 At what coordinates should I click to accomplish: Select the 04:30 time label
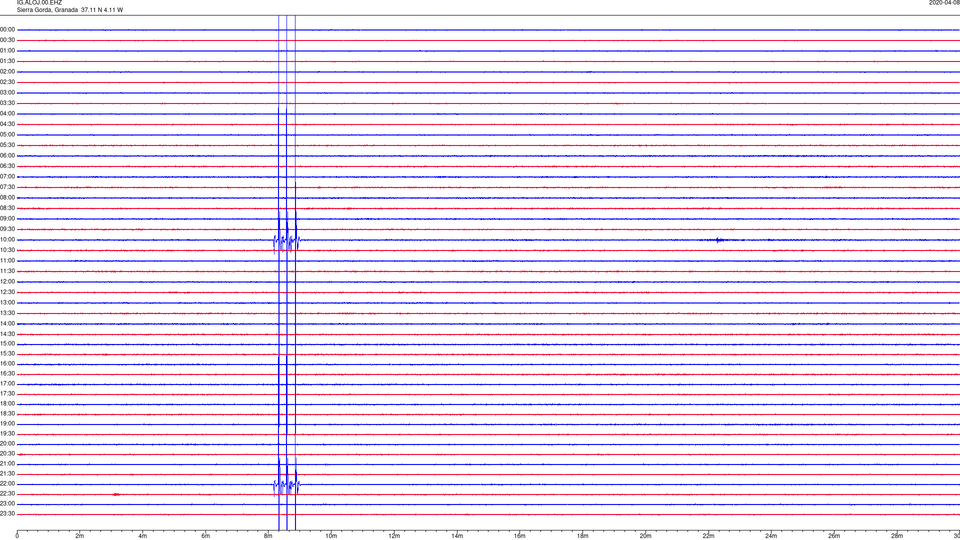tap(7, 124)
